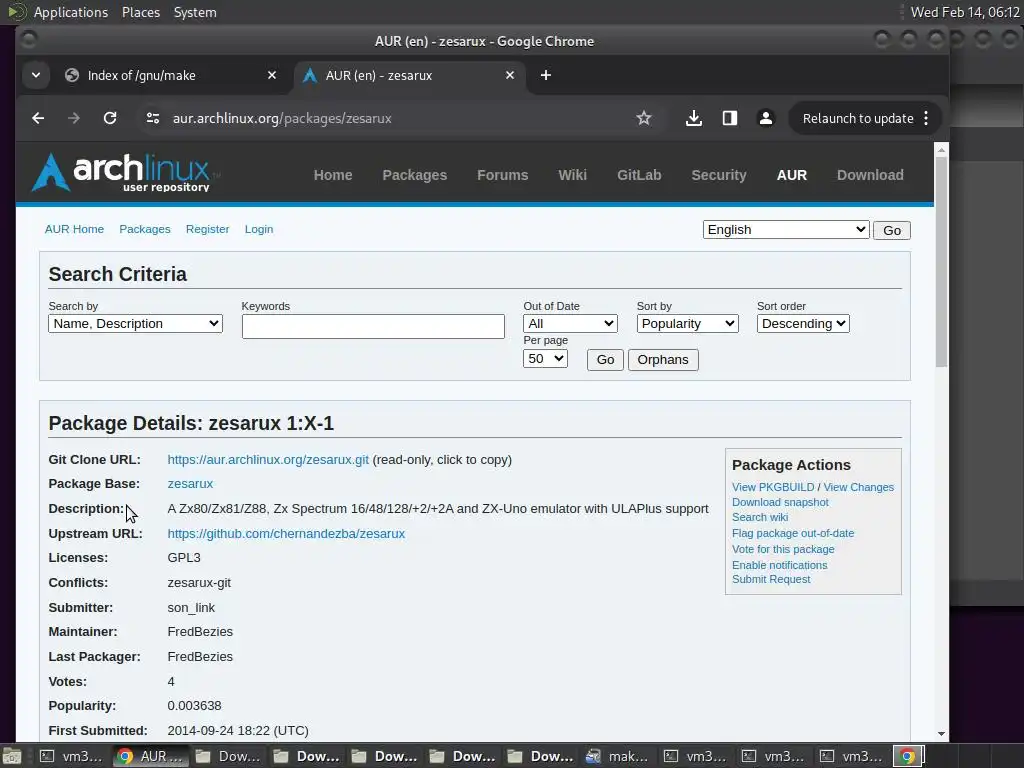Open the Login link
This screenshot has height=768, width=1024.
(259, 229)
